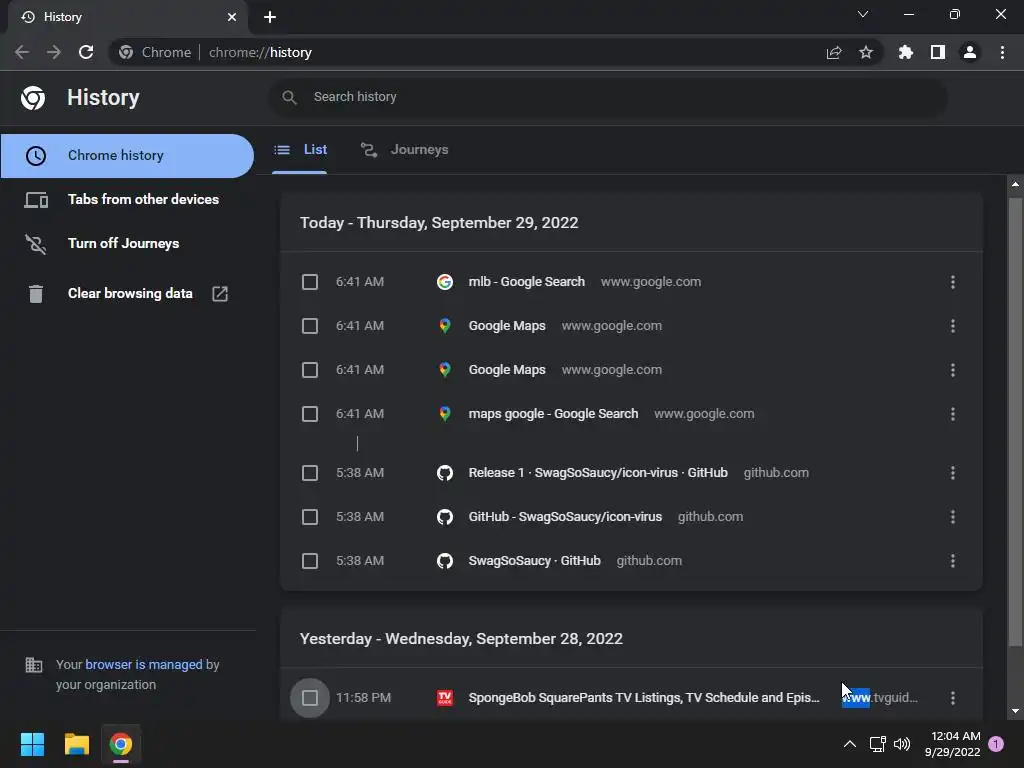Click the back navigation arrow
This screenshot has height=768, width=1024.
click(22, 52)
